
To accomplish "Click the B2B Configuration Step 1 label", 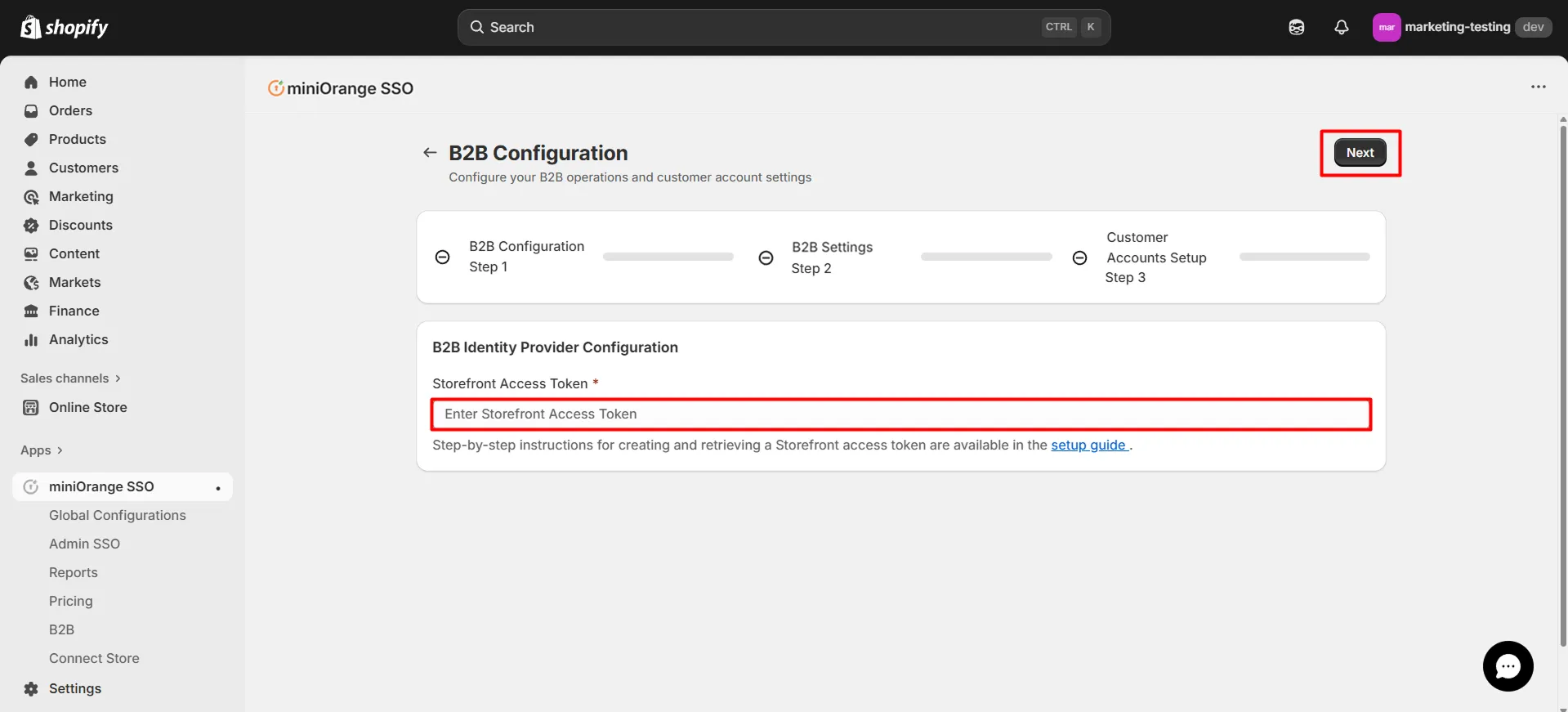I will (x=526, y=257).
